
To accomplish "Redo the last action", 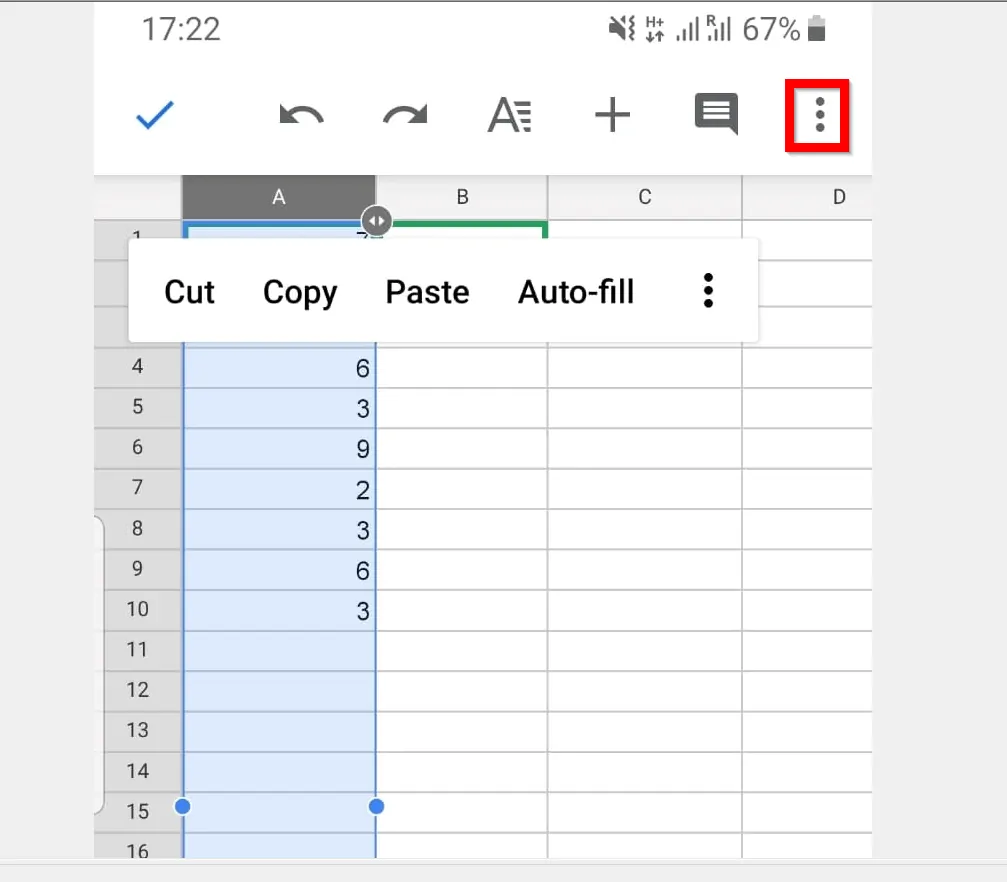I will (x=406, y=115).
